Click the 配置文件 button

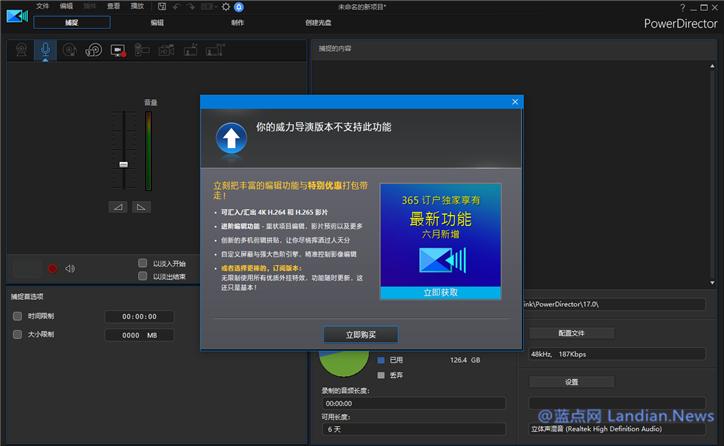[572, 333]
